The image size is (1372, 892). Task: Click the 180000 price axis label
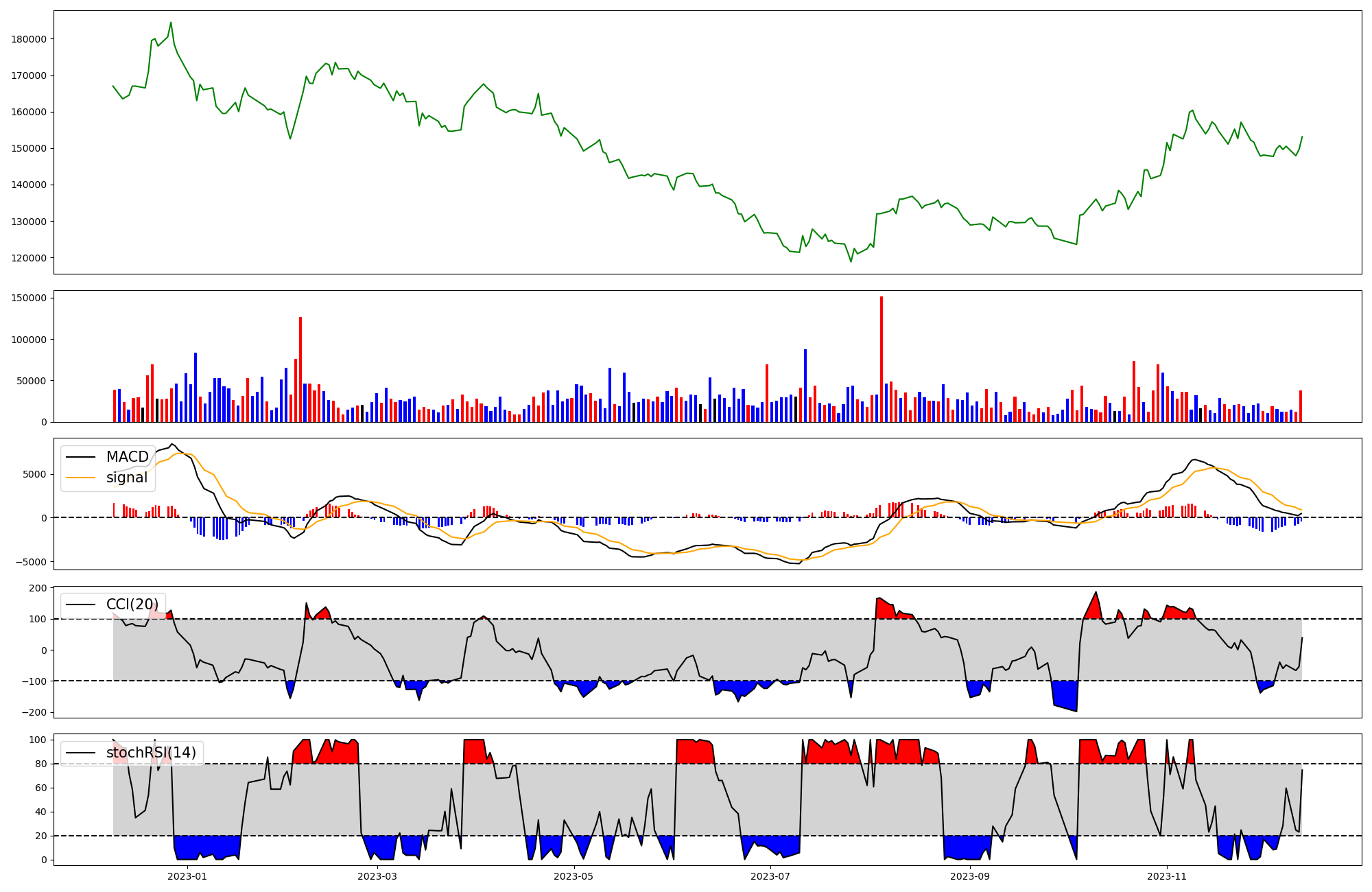29,39
